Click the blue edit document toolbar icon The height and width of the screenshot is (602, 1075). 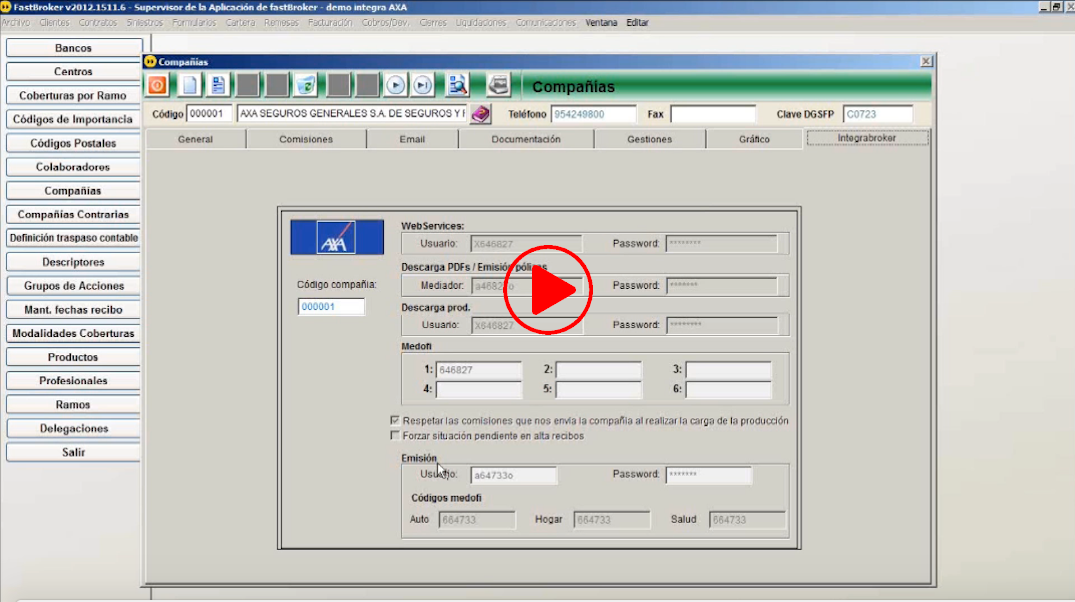click(218, 85)
